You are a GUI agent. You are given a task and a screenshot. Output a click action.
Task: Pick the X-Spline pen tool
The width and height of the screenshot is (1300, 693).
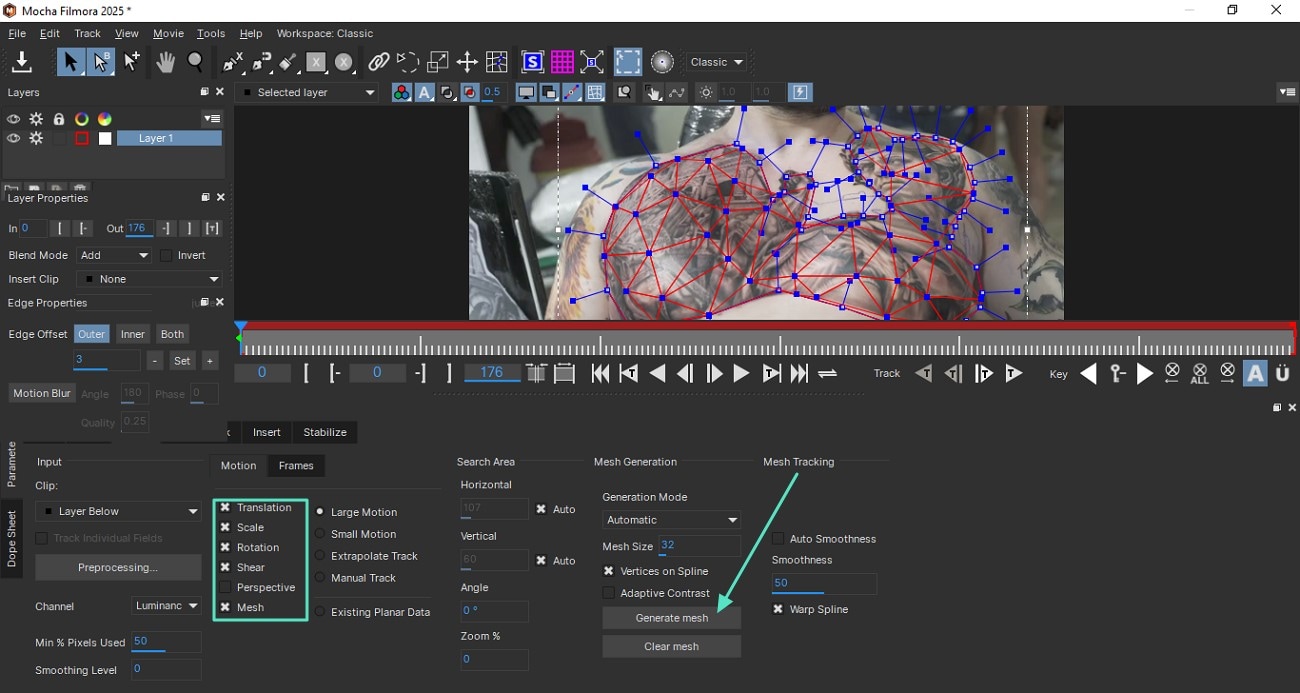233,62
